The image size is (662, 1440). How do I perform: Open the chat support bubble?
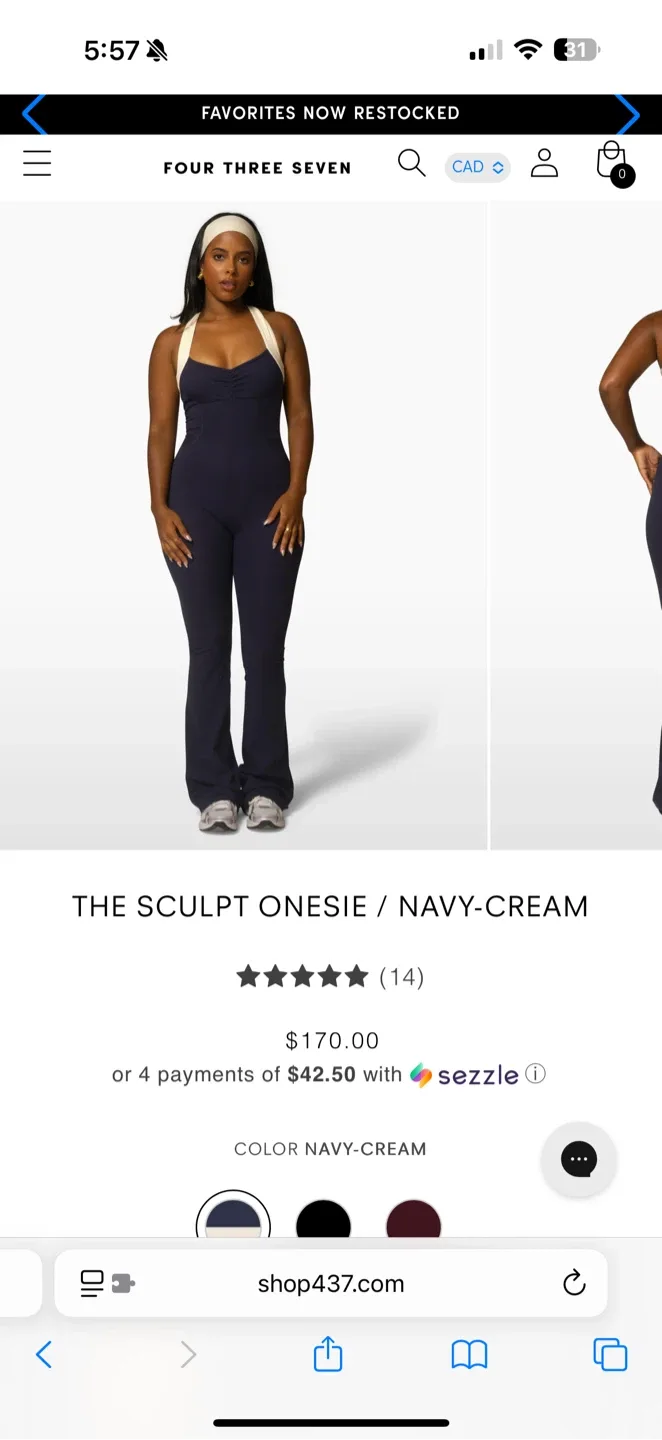578,1159
